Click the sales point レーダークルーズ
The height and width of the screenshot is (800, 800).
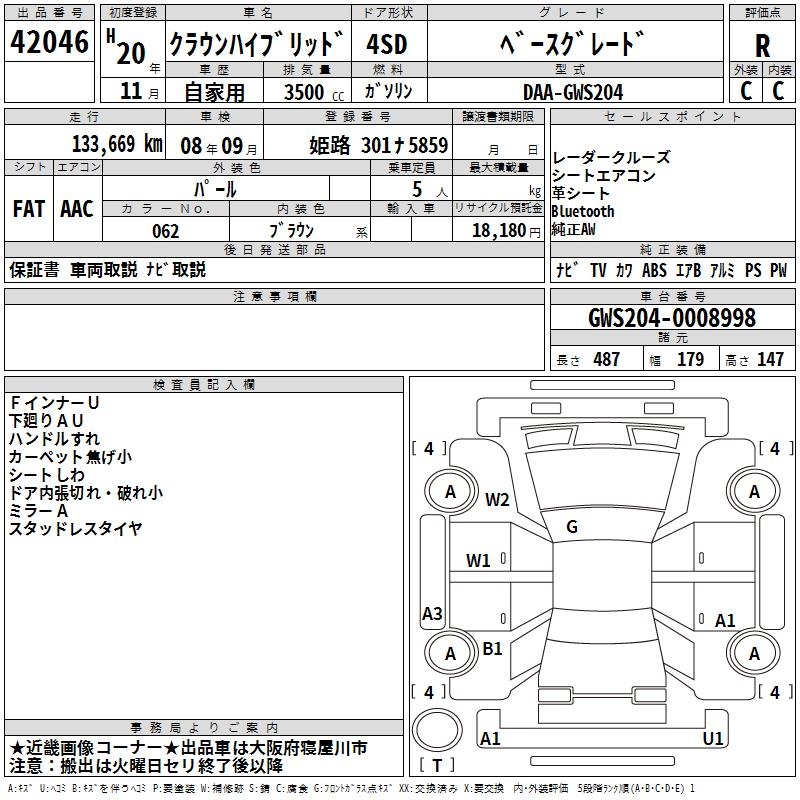click(x=611, y=158)
